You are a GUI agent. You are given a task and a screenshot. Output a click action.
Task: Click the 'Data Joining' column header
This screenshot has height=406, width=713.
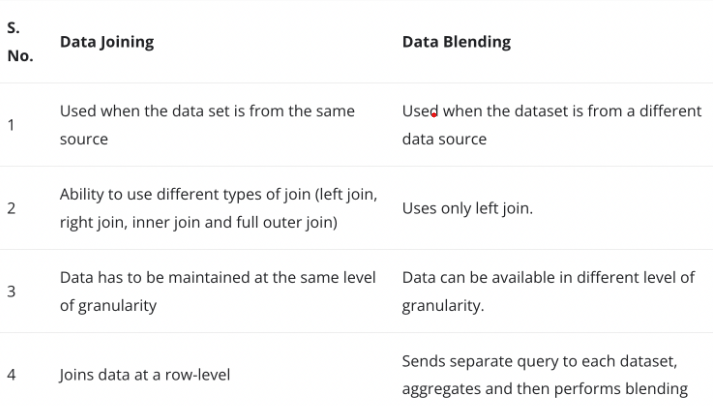click(x=105, y=43)
